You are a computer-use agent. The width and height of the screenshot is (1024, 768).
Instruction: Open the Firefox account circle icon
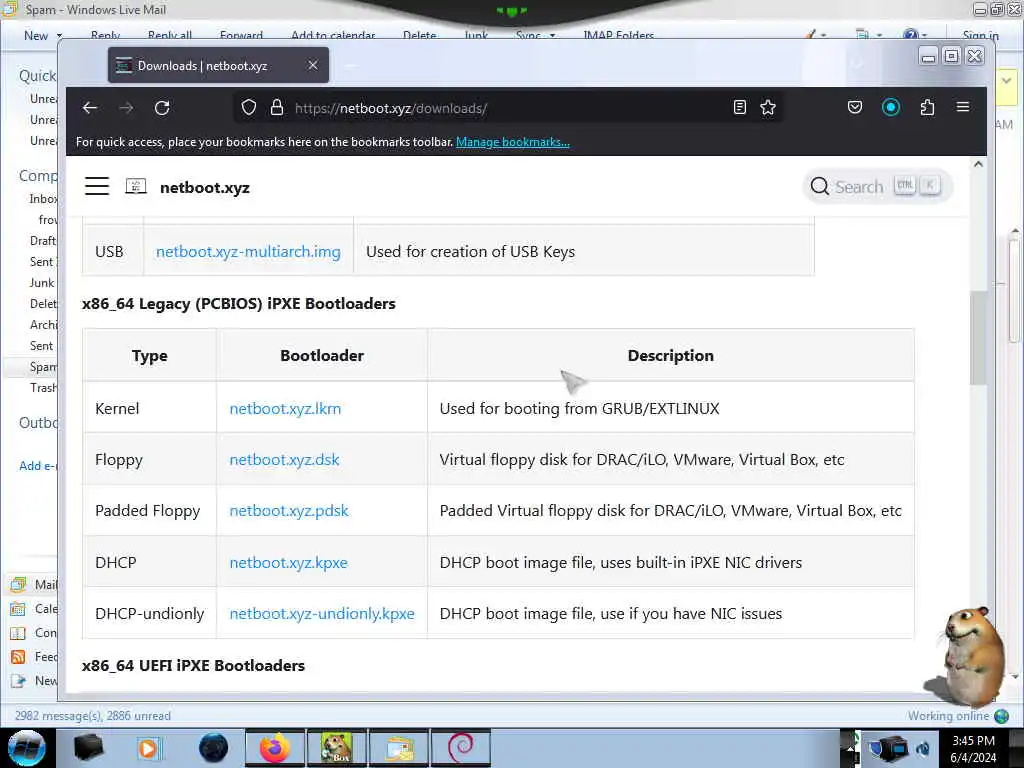pos(891,108)
